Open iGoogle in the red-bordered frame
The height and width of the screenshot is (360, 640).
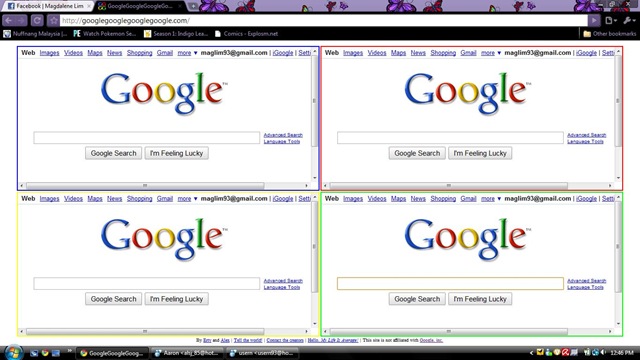click(x=586, y=53)
